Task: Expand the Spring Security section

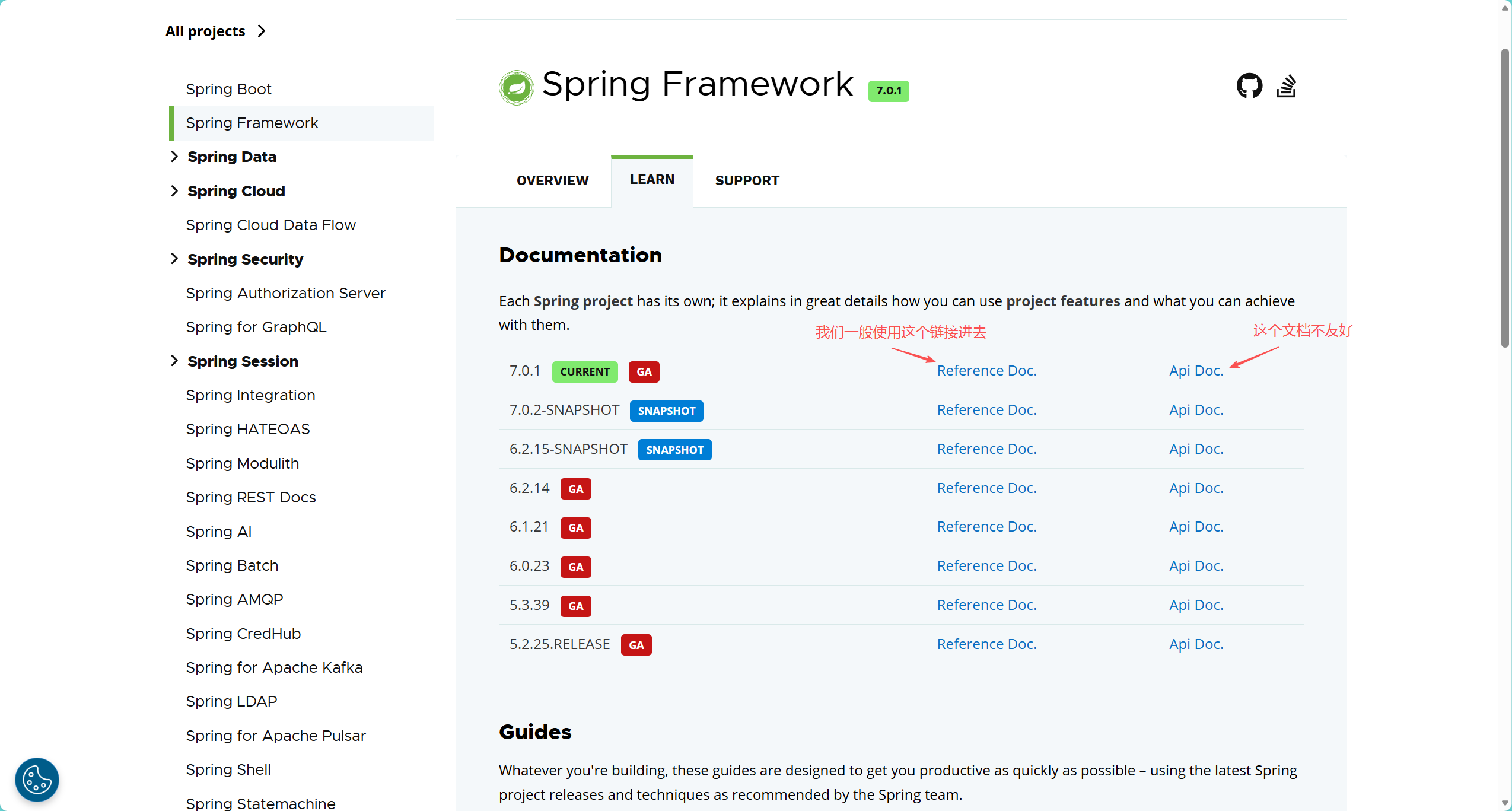Action: [174, 259]
